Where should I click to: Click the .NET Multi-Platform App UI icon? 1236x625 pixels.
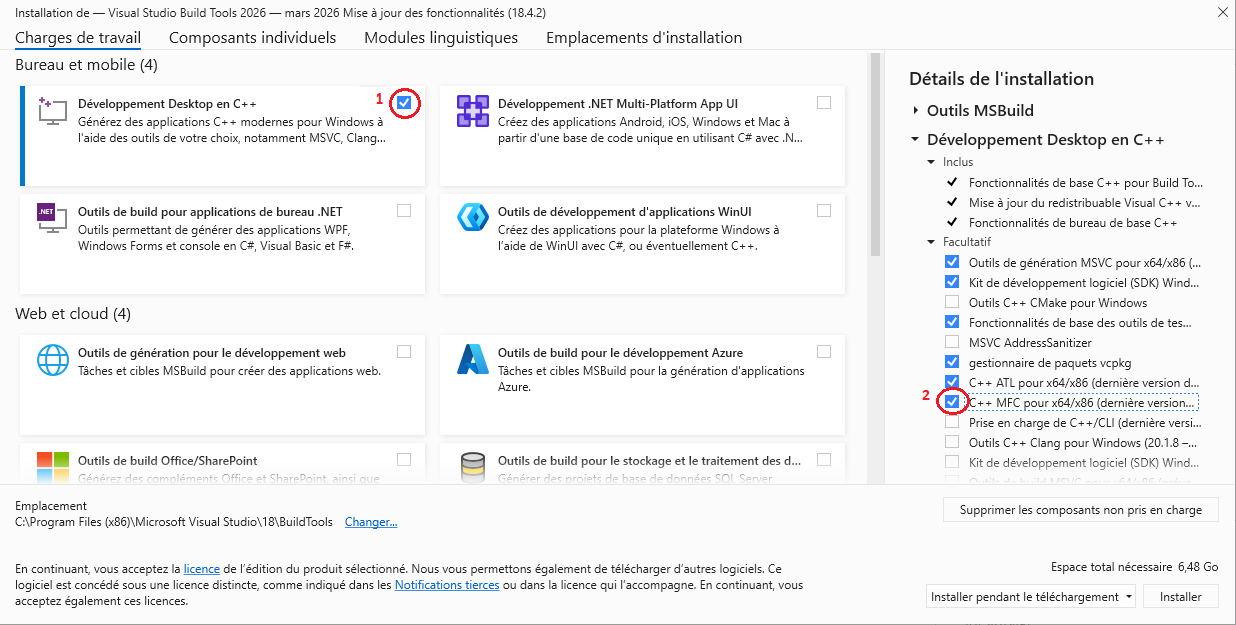[472, 110]
